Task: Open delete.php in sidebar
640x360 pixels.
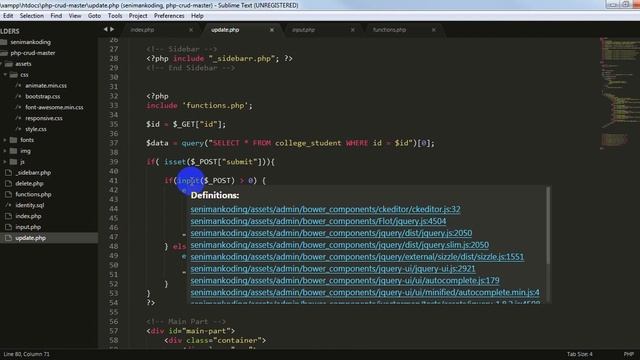Action: [29, 184]
